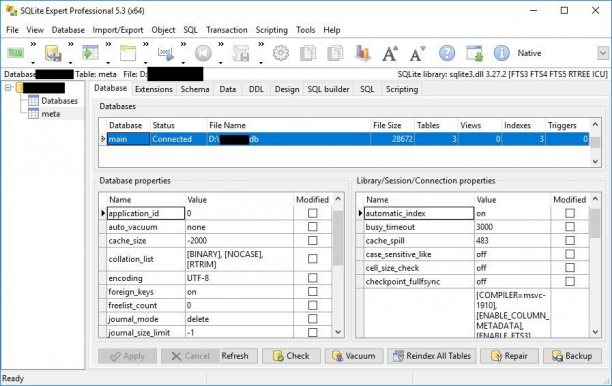The width and height of the screenshot is (612, 386).
Task: Open options with the gear toolbar icon
Action: pos(281,53)
